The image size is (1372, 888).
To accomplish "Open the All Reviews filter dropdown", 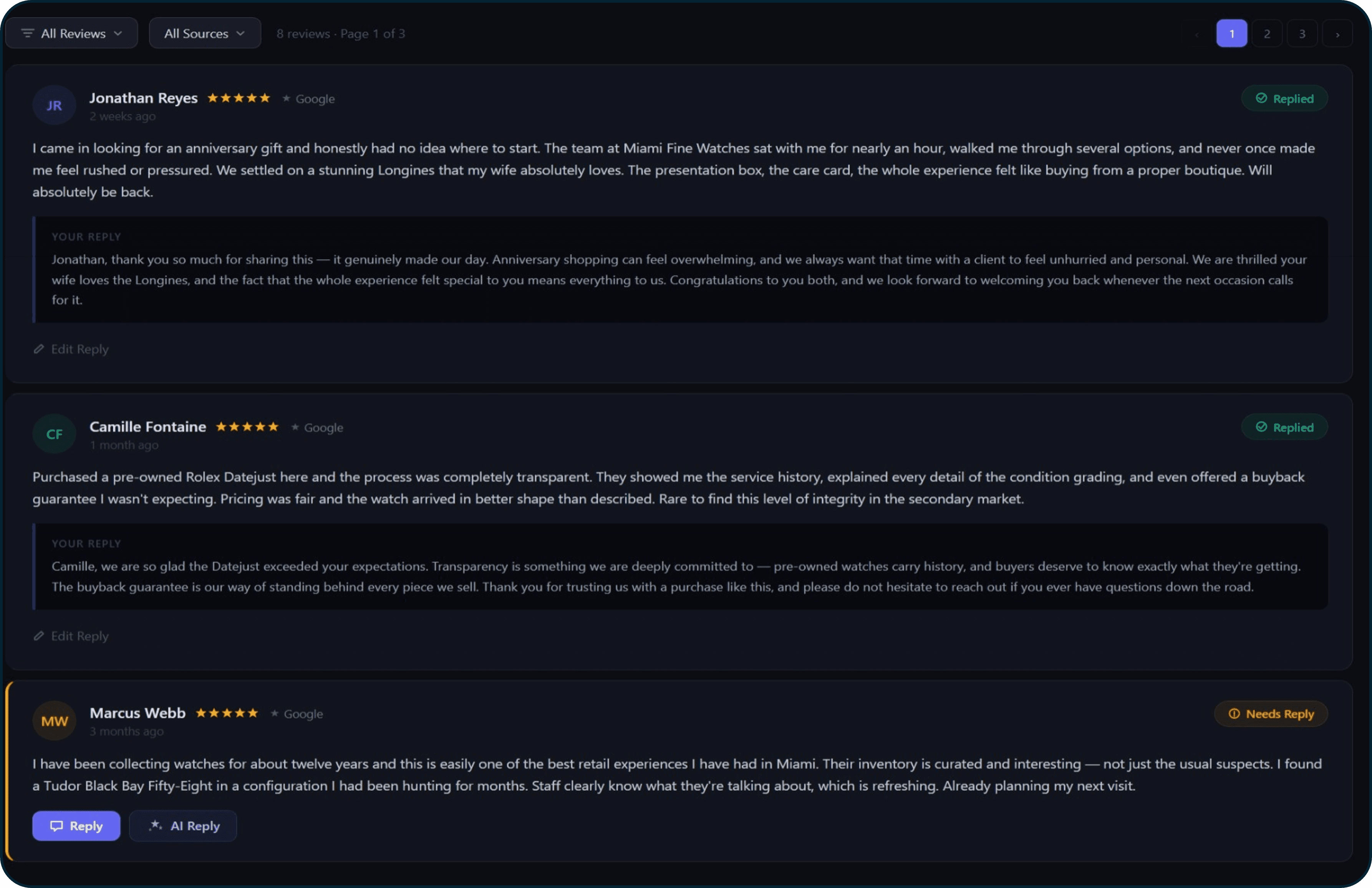I will point(71,33).
